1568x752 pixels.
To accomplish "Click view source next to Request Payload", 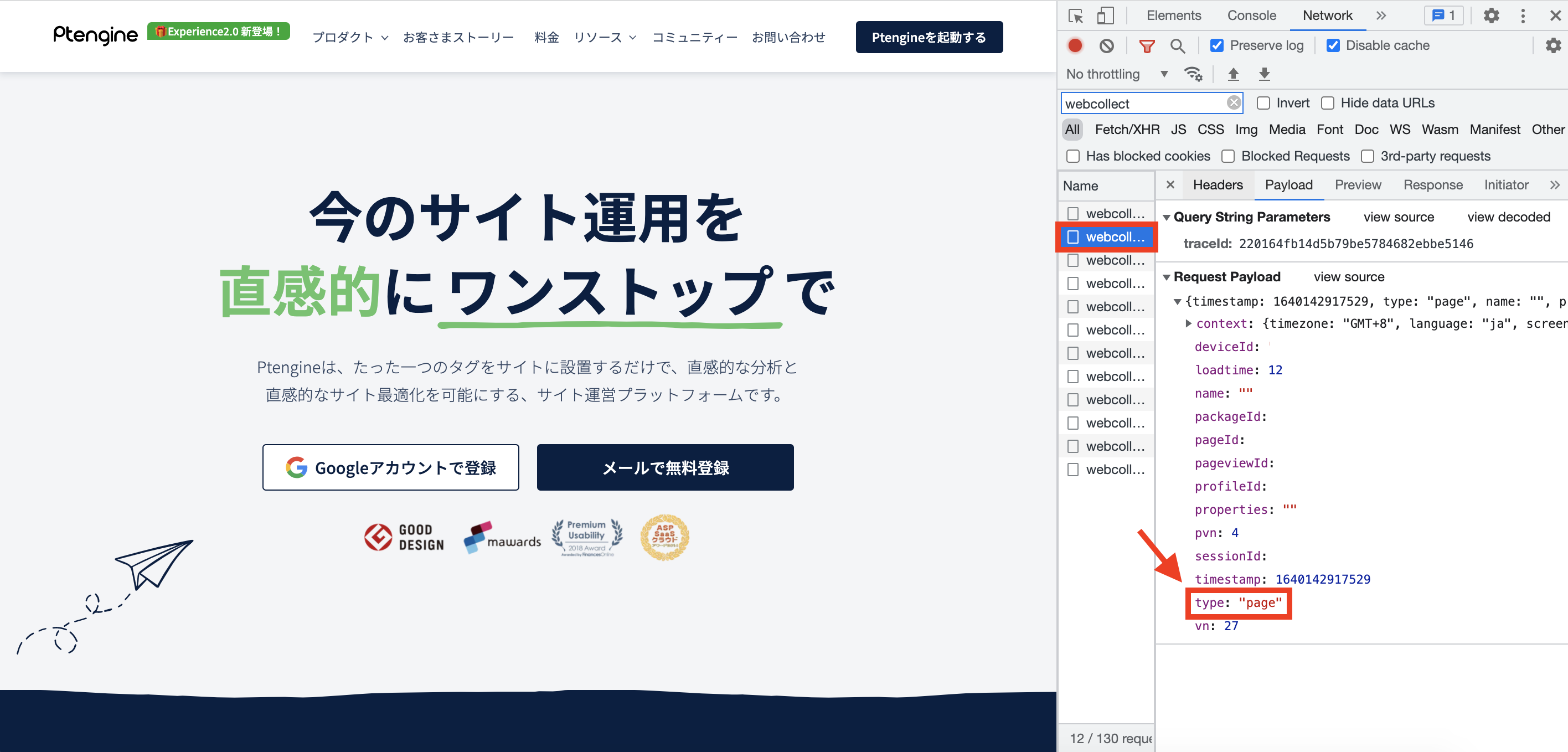I will pyautogui.click(x=1349, y=277).
